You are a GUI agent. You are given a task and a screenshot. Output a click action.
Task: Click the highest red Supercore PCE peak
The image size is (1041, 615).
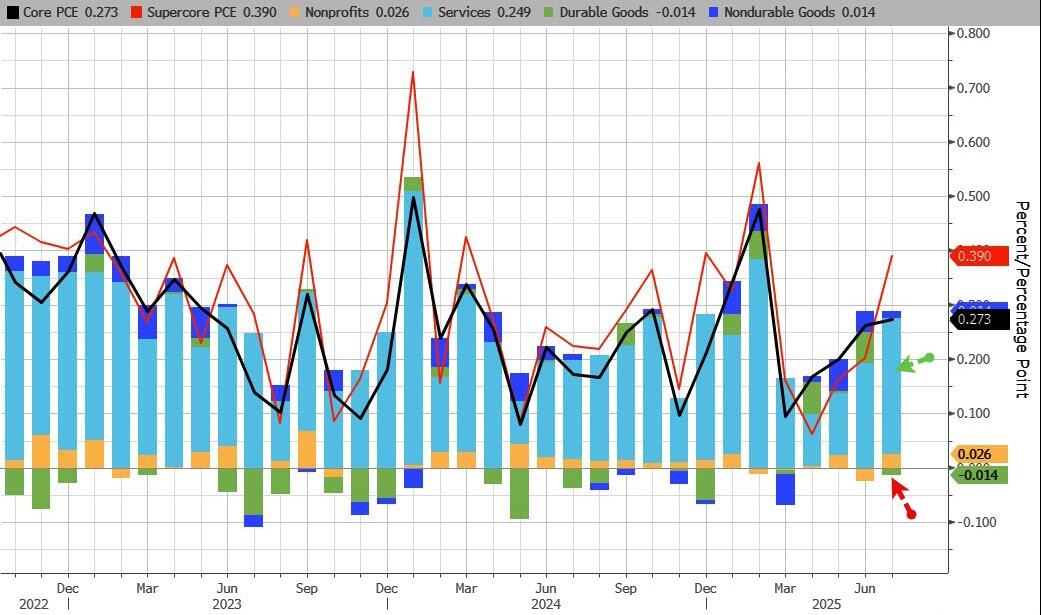(412, 73)
